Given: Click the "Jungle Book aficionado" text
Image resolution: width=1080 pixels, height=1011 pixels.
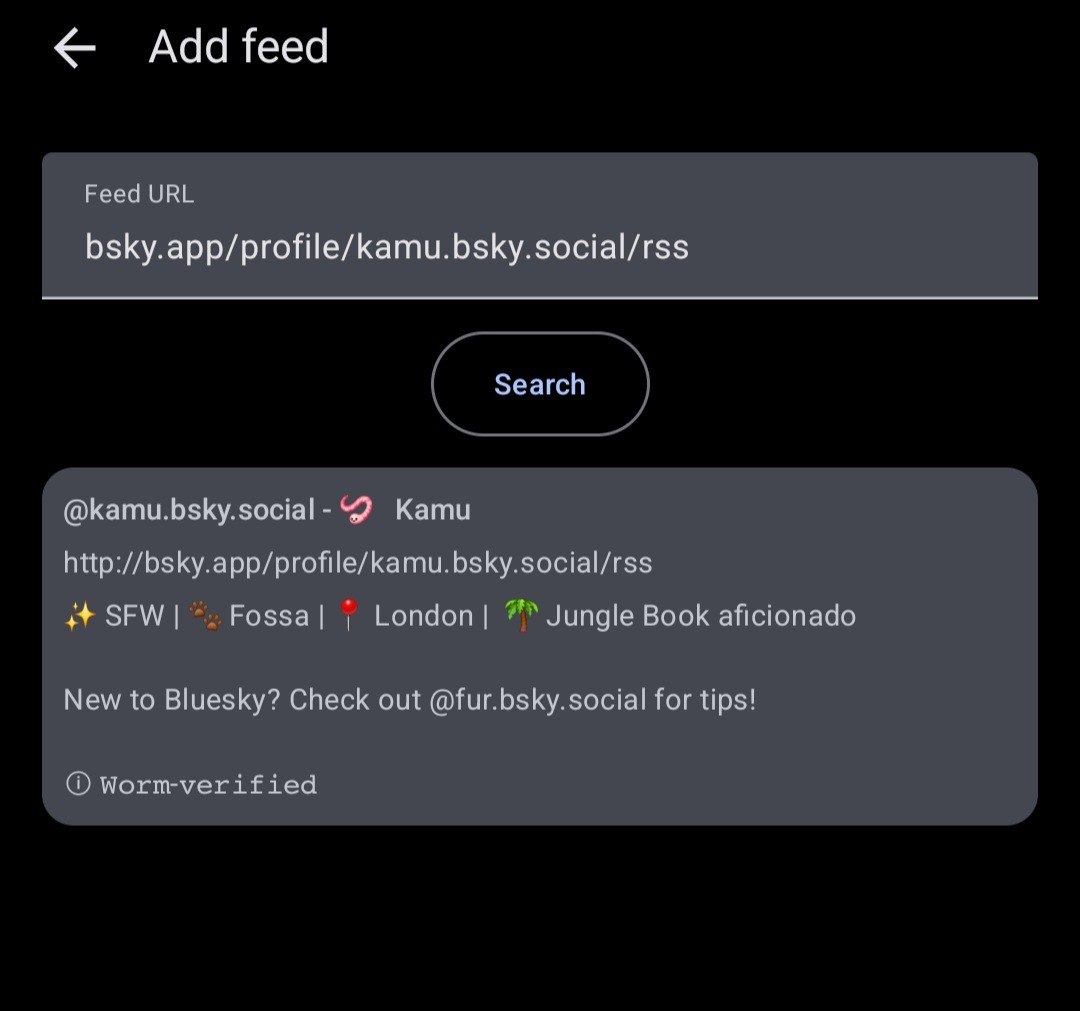Looking at the screenshot, I should coord(700,616).
